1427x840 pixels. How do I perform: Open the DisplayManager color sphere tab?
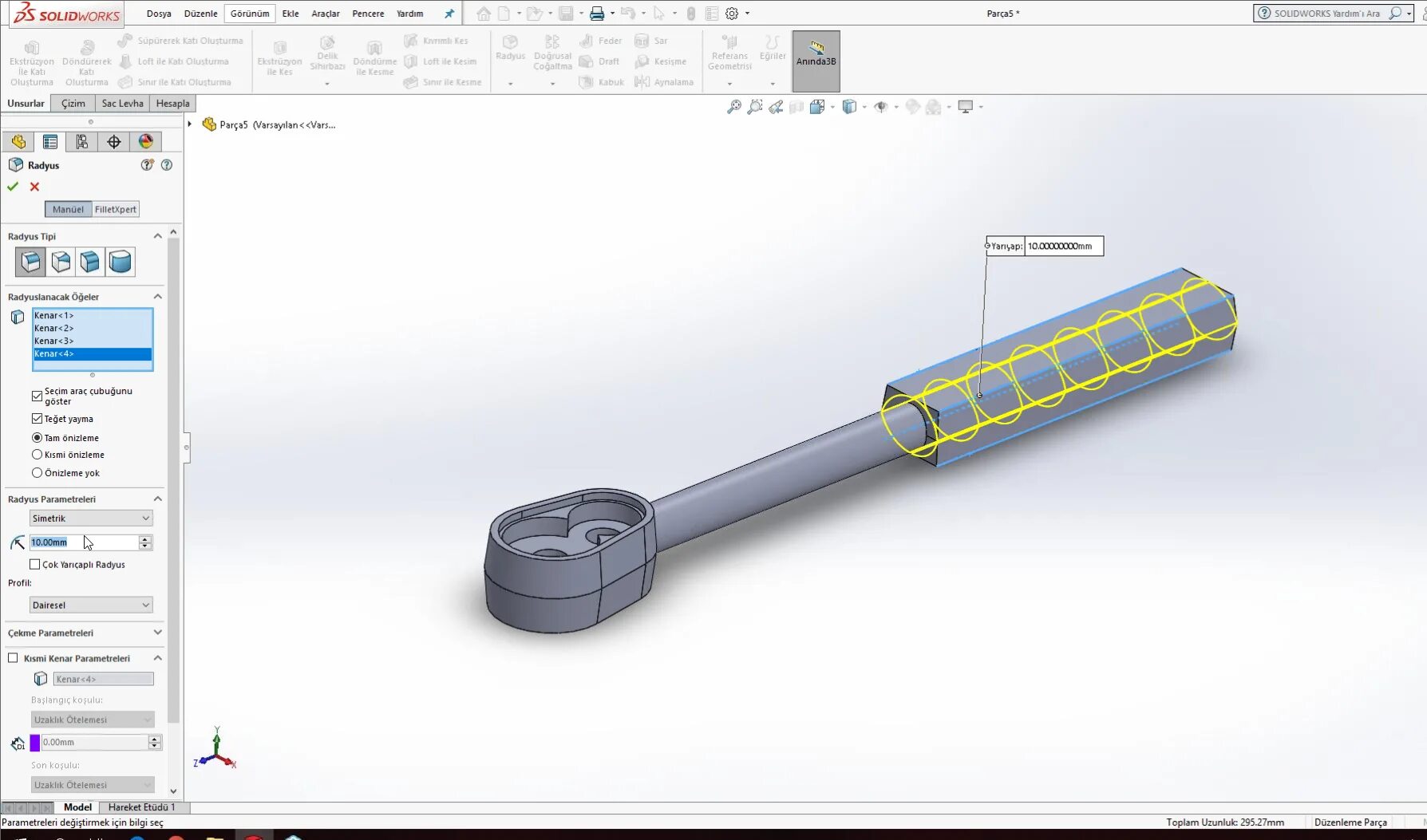pyautogui.click(x=145, y=142)
